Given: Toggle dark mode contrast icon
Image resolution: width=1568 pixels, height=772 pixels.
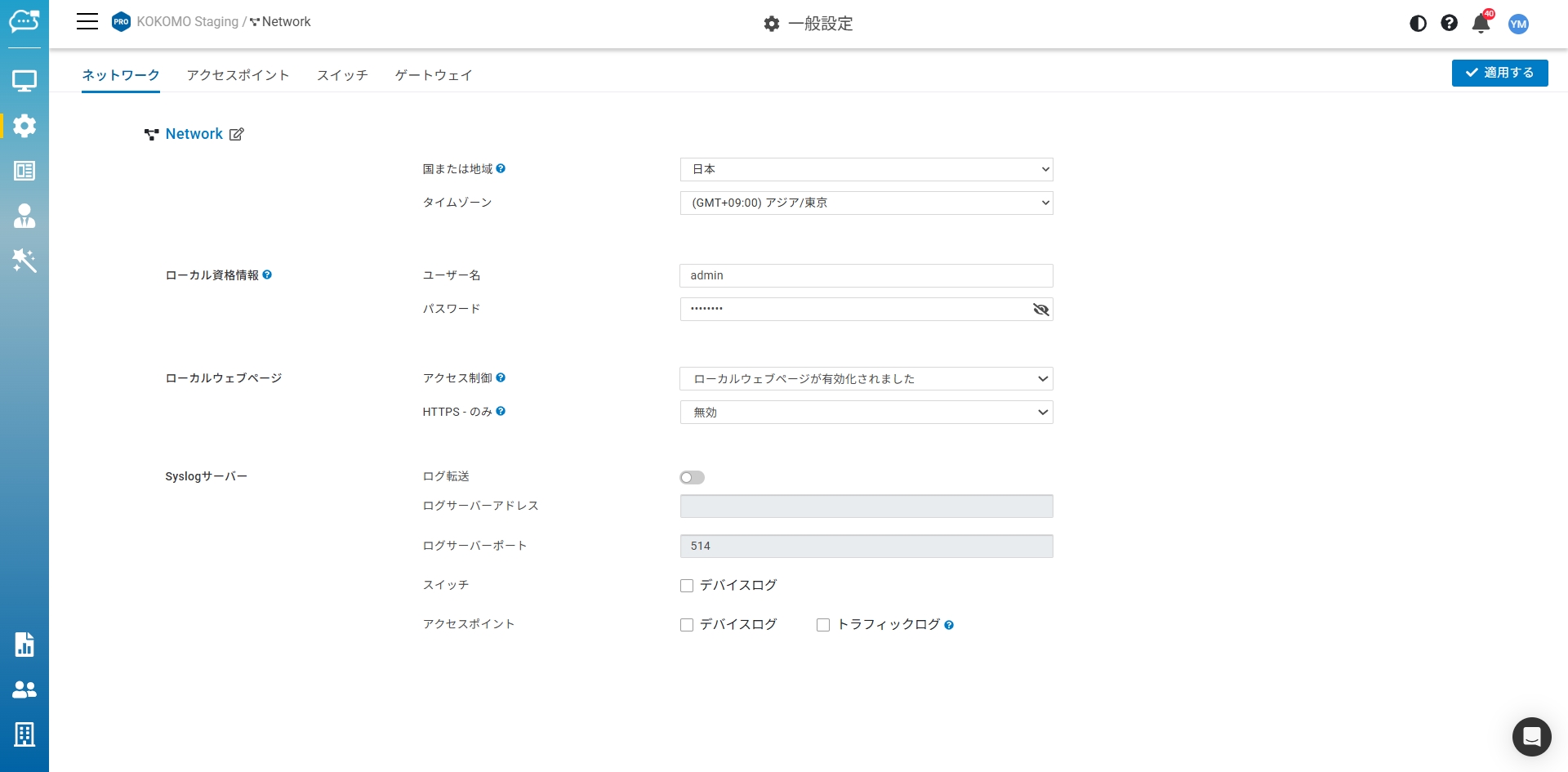Looking at the screenshot, I should pos(1418,24).
